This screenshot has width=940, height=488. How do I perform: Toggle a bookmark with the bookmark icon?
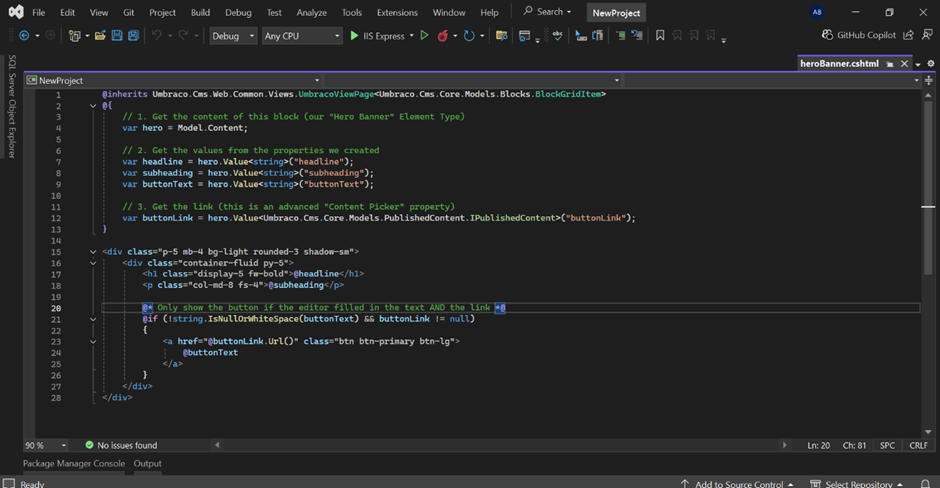(660, 36)
